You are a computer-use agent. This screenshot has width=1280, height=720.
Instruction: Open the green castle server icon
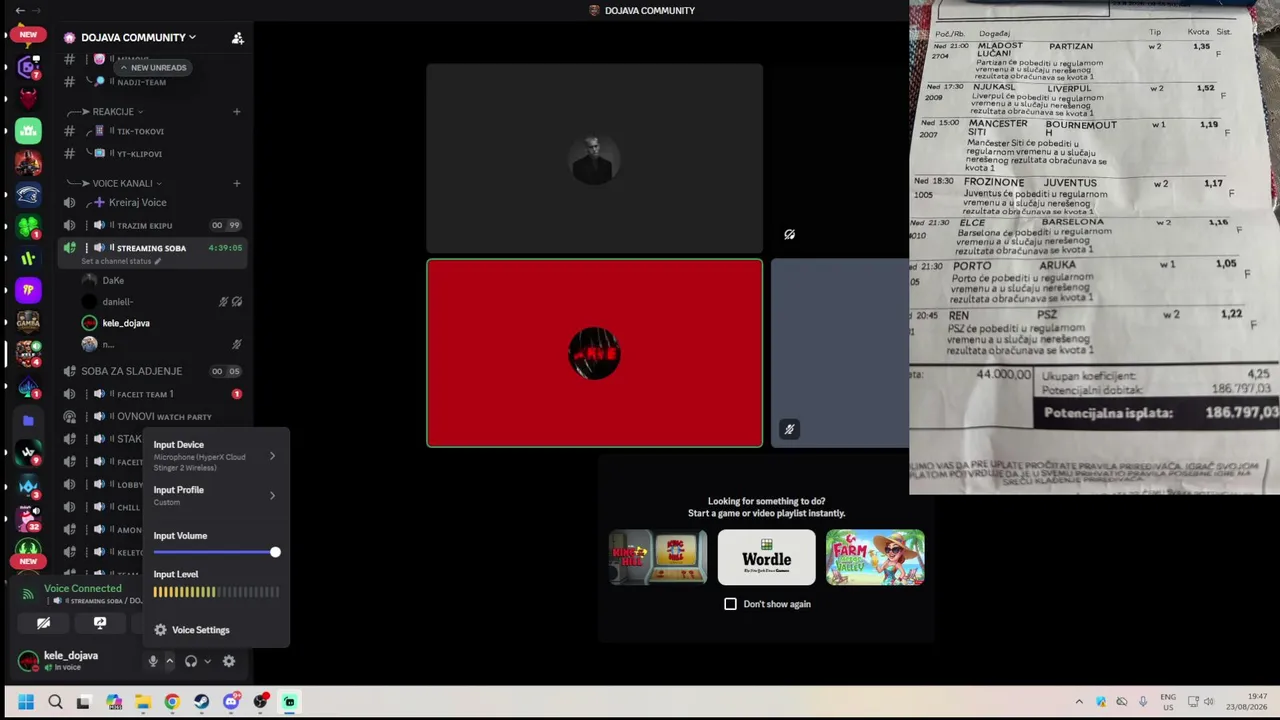pos(28,131)
